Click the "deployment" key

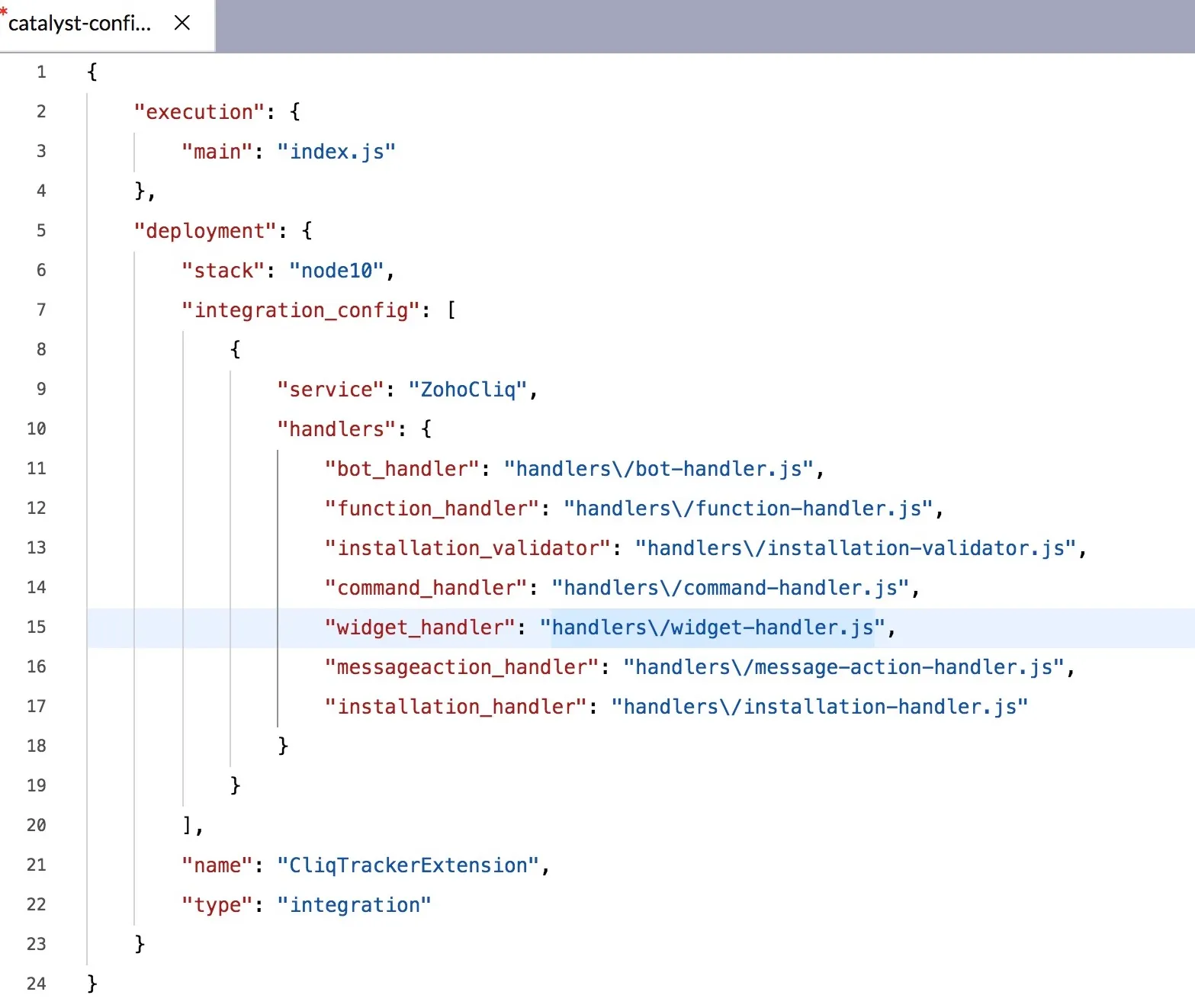(x=206, y=231)
